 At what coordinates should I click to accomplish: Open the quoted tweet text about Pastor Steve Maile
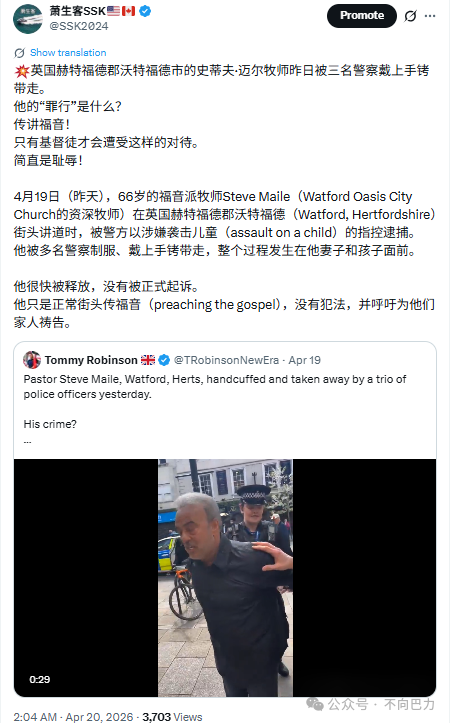pyautogui.click(x=215, y=386)
